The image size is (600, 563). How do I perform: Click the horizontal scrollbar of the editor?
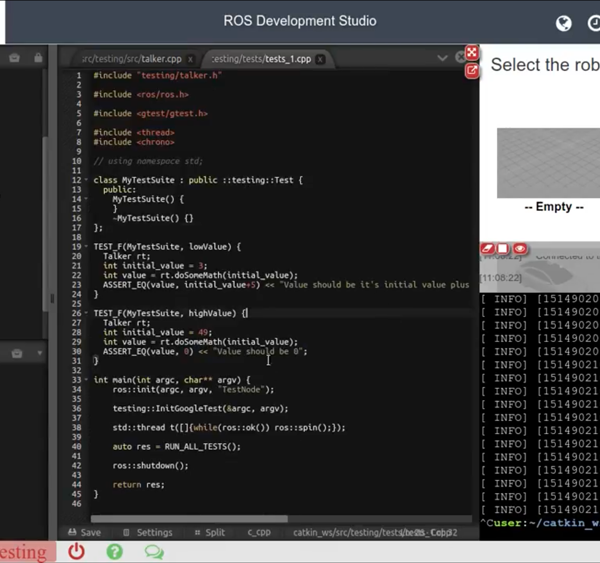pyautogui.click(x=189, y=519)
